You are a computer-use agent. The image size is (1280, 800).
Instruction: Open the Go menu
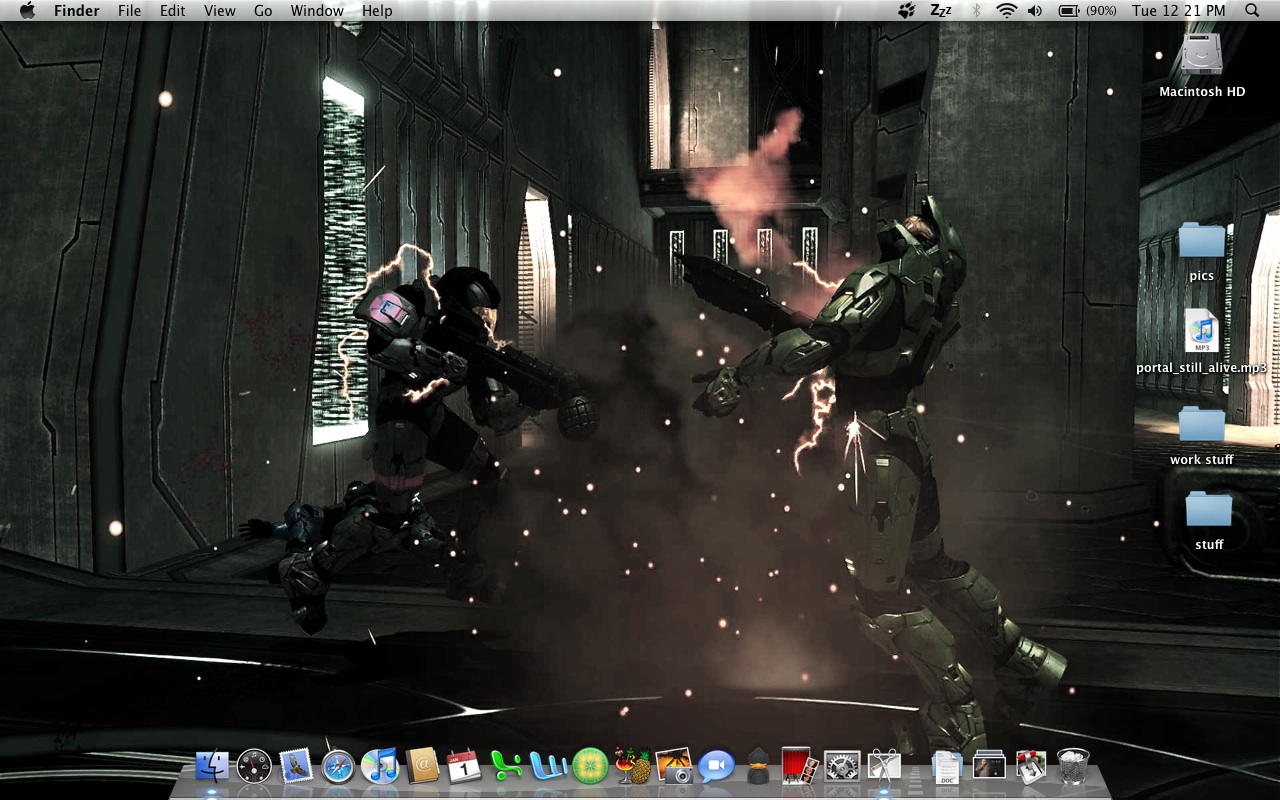263,10
